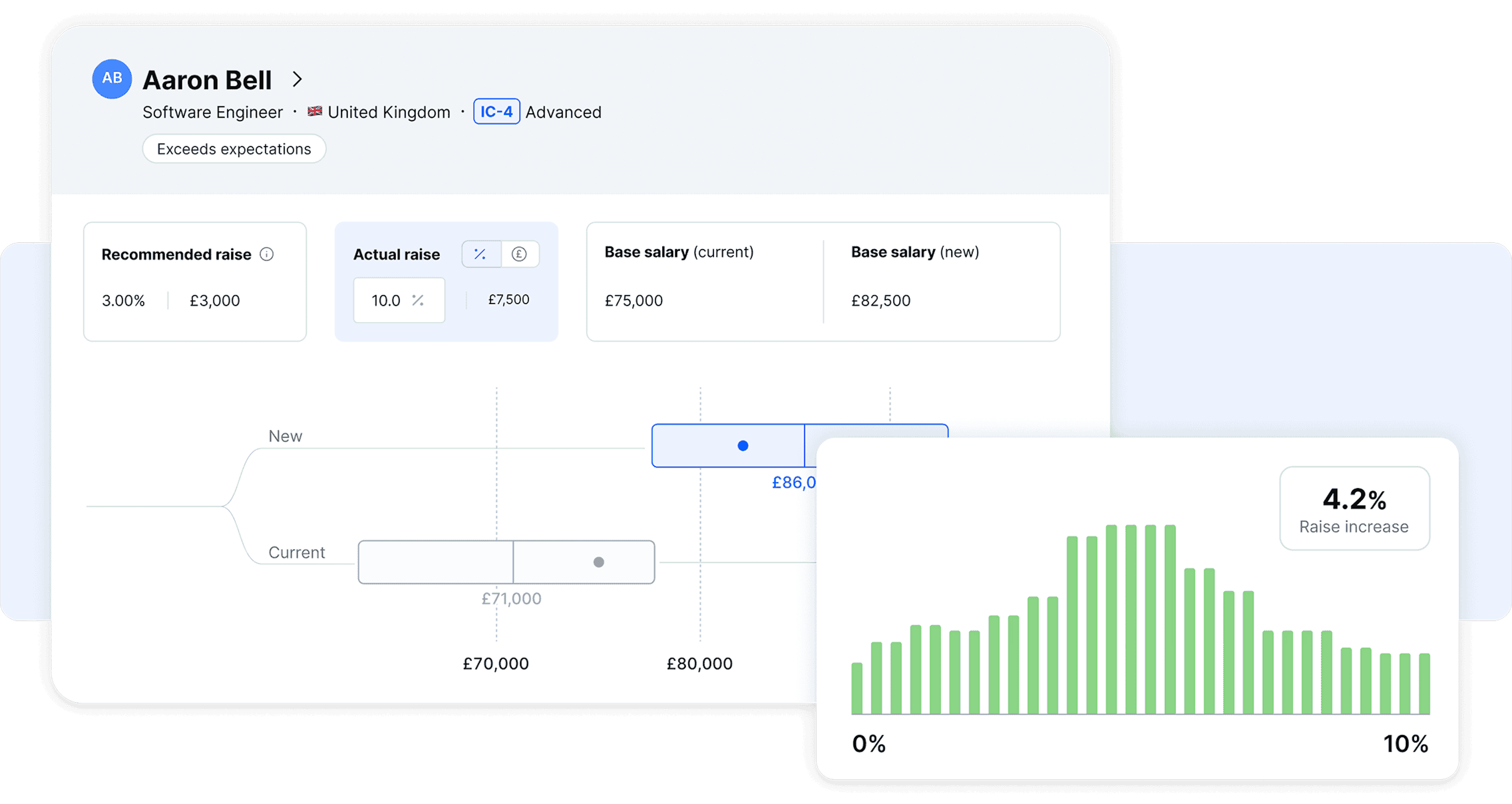Image resolution: width=1512 pixels, height=804 pixels.
Task: Click Recommended raise info icon
Action: tap(267, 254)
